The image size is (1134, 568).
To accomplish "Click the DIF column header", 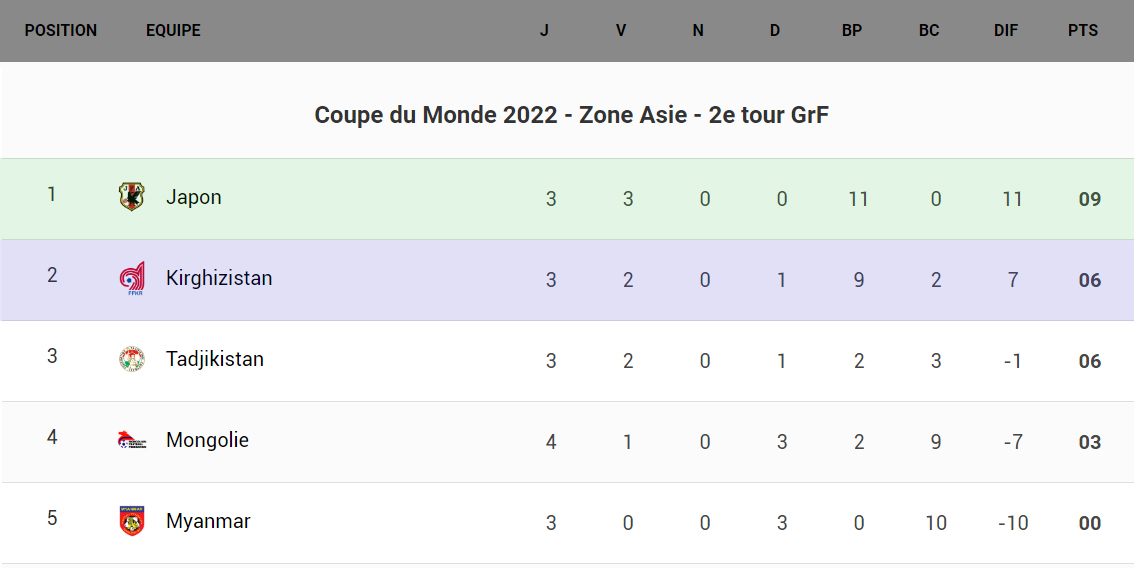I will click(1006, 30).
